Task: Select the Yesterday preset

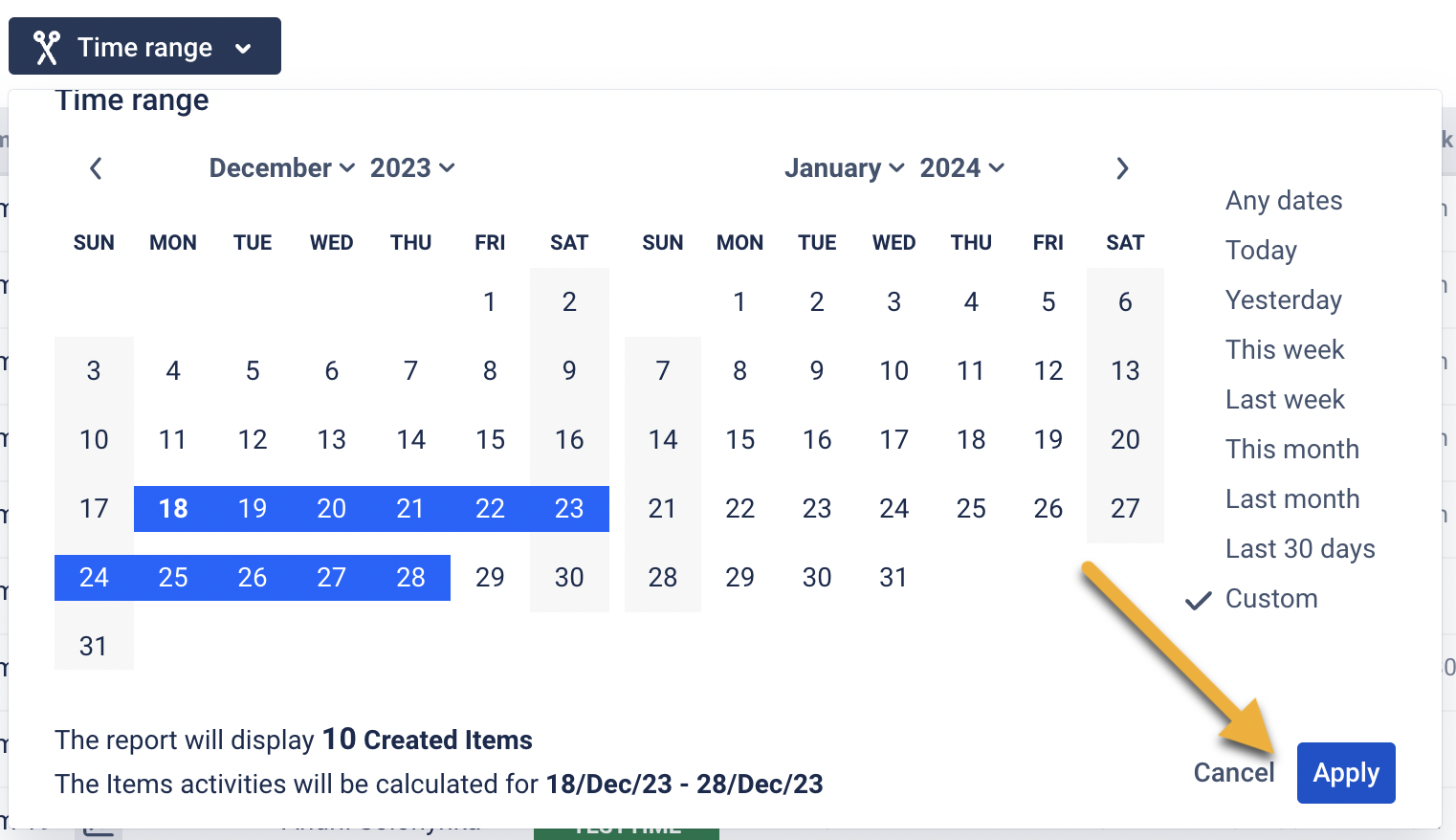Action: pyautogui.click(x=1284, y=300)
